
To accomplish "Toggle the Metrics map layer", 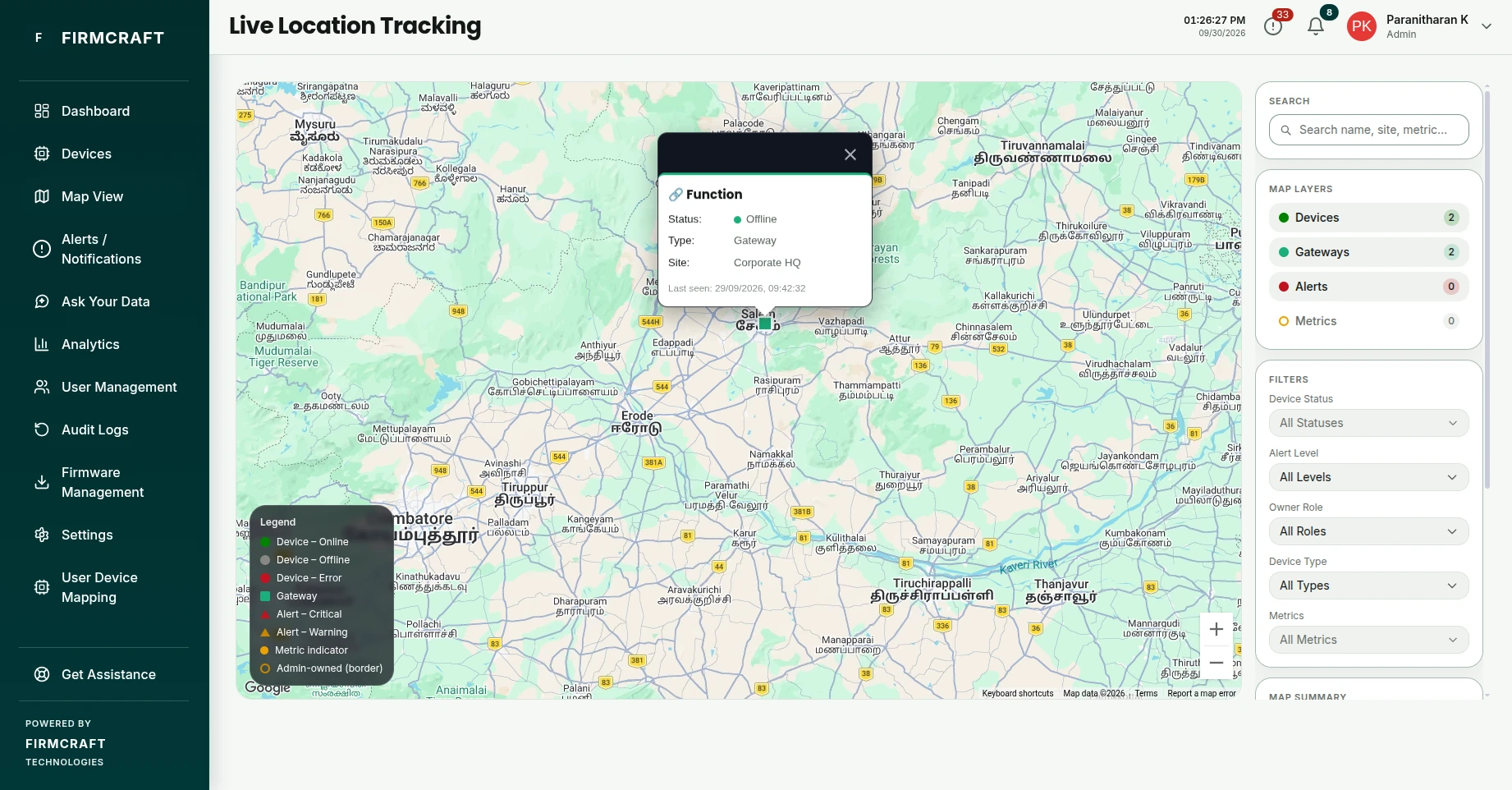I will 1369,321.
